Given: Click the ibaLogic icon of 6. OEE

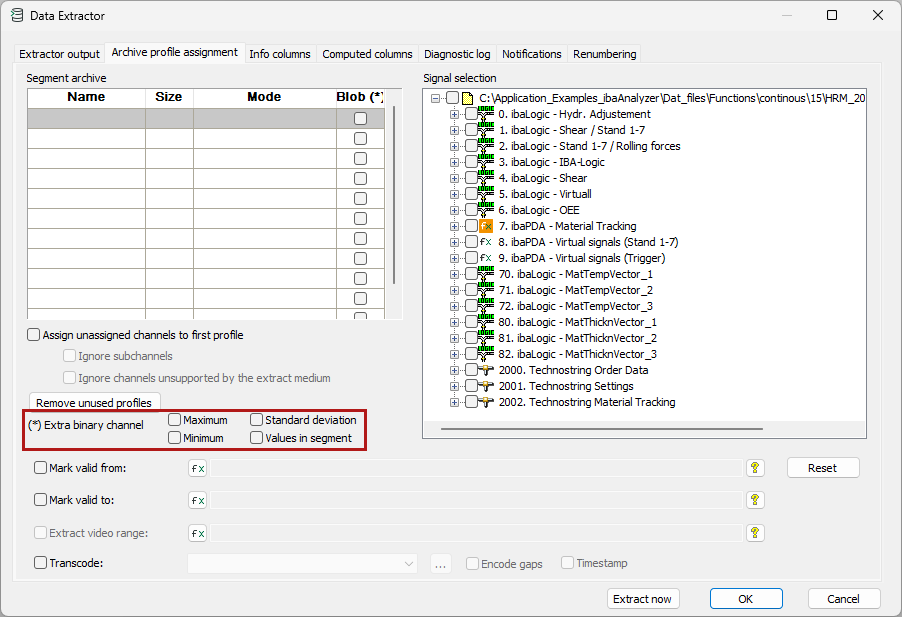Looking at the screenshot, I should [x=486, y=209].
